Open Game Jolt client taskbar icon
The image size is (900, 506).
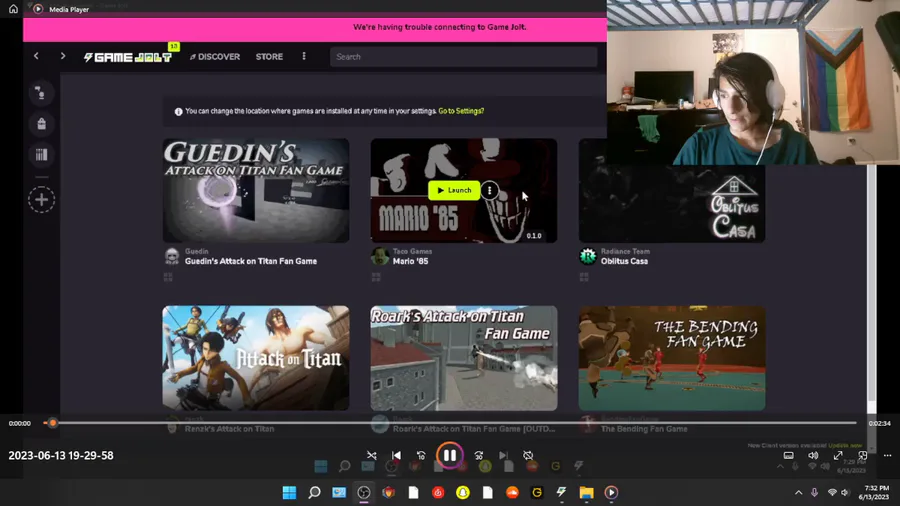click(x=561, y=492)
